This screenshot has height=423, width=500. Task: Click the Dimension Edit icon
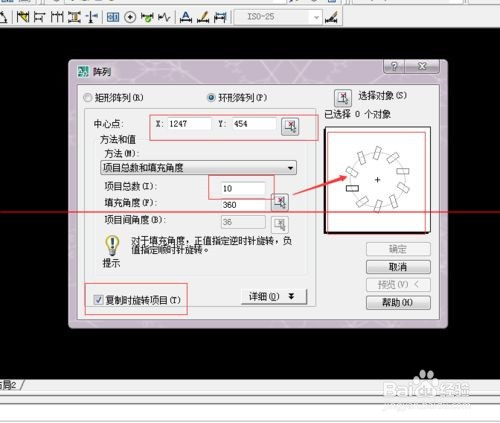point(186,17)
